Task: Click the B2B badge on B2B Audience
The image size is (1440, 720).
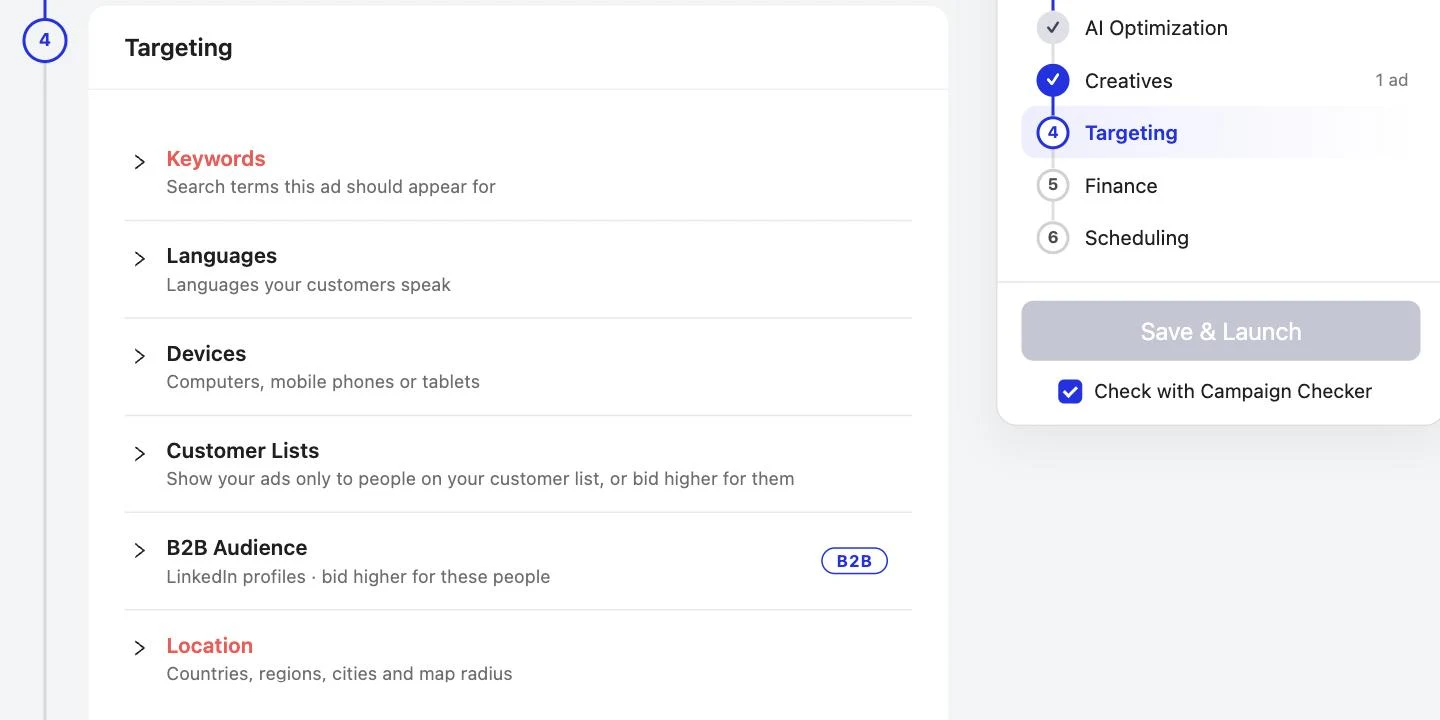Action: [854, 561]
